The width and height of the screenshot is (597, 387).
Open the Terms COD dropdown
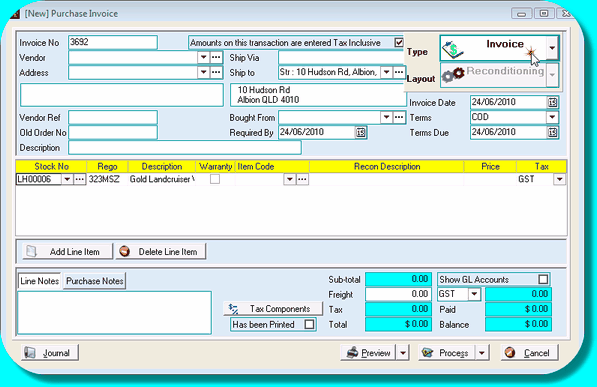pyautogui.click(x=552, y=117)
